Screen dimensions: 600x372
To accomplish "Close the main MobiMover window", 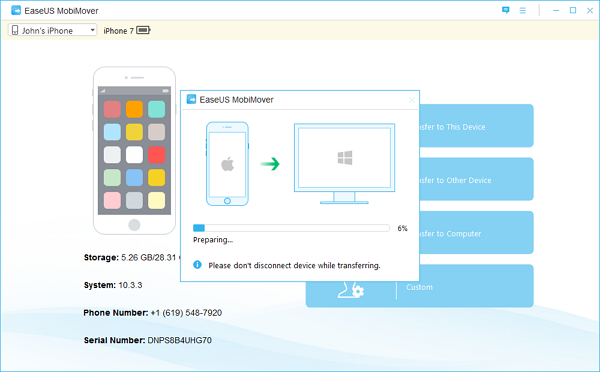I will click(590, 11).
